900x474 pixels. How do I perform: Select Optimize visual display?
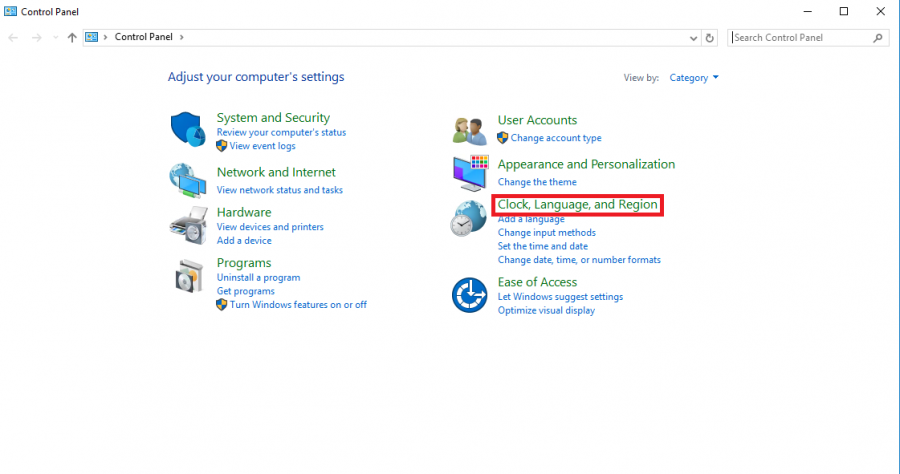click(x=546, y=311)
